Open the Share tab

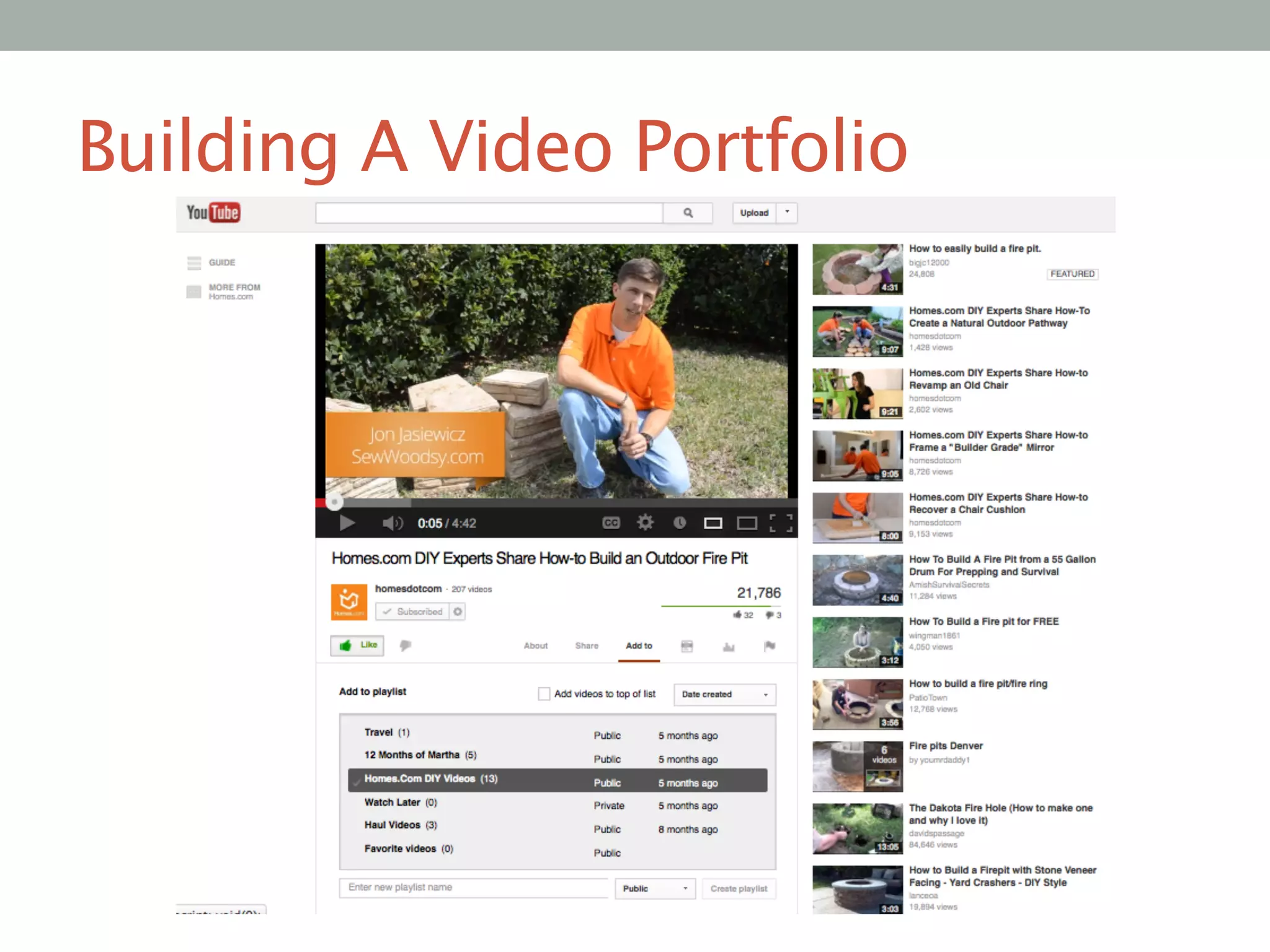pos(587,646)
